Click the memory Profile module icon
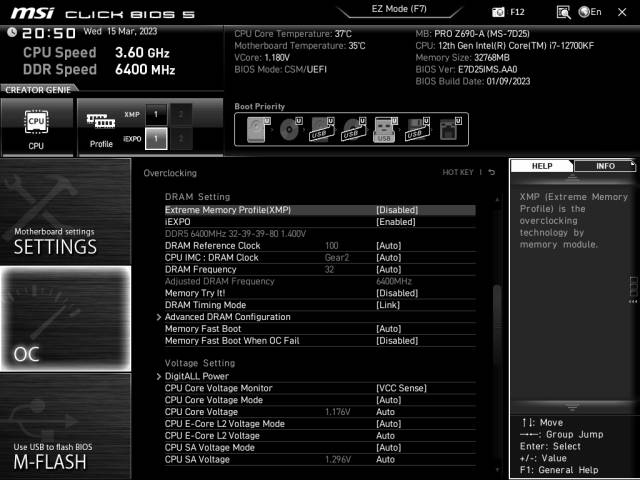This screenshot has height=480, width=640. 101,121
